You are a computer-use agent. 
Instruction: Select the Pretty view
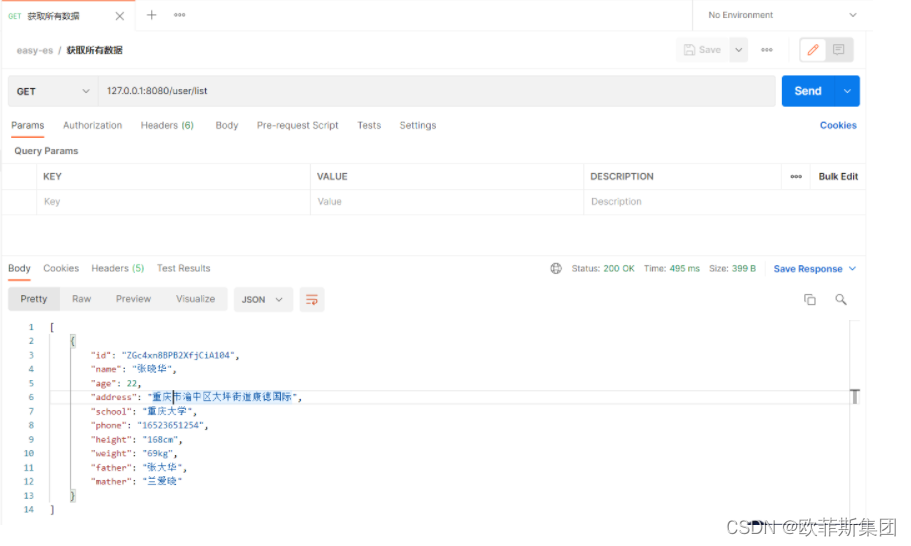coord(34,299)
